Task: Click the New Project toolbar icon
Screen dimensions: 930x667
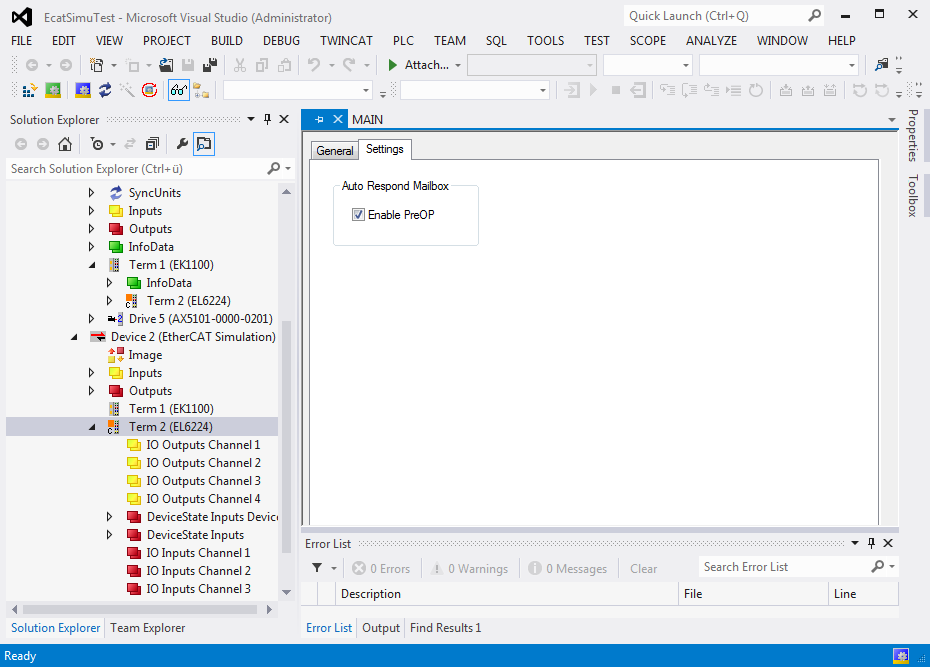Action: [96, 65]
